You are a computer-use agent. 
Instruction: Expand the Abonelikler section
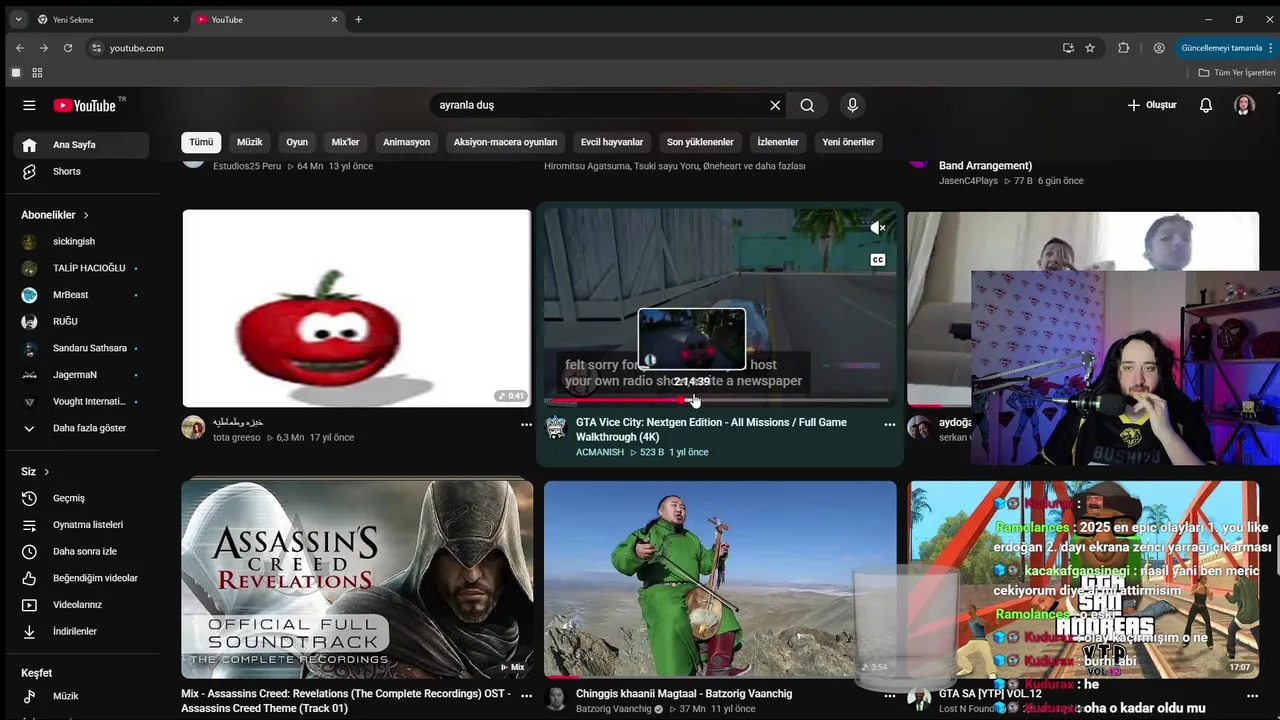55,215
